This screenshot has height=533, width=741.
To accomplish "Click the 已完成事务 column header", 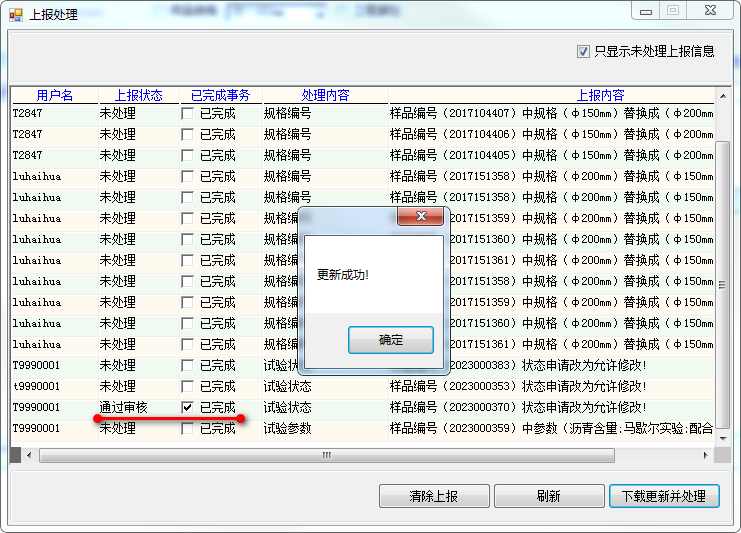I will pyautogui.click(x=221, y=95).
